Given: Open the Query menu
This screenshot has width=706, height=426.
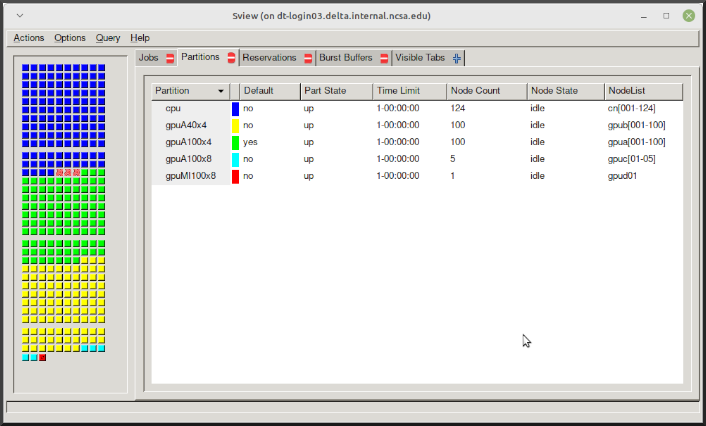Looking at the screenshot, I should (x=108, y=38).
